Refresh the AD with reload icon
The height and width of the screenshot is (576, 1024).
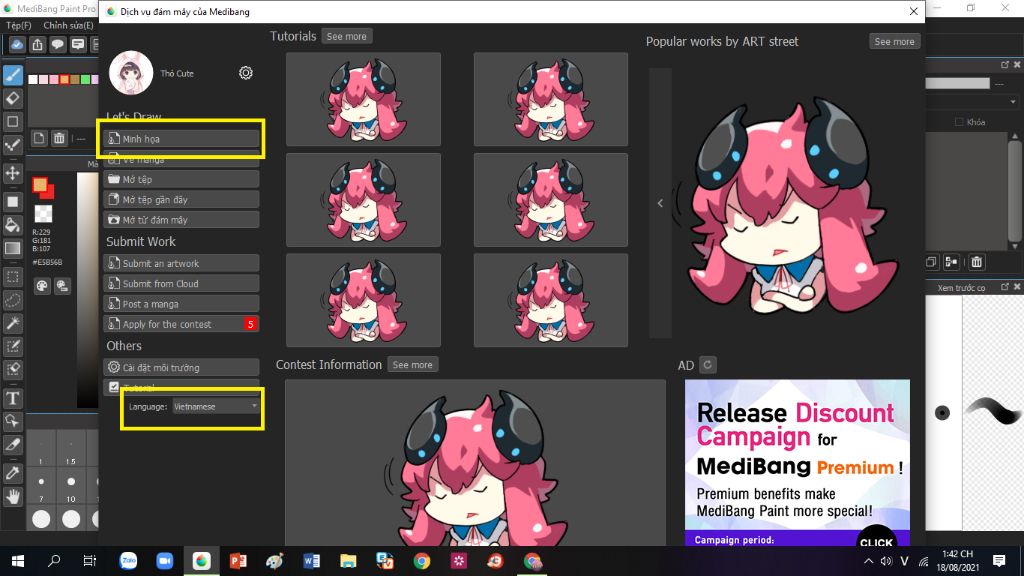pos(707,364)
